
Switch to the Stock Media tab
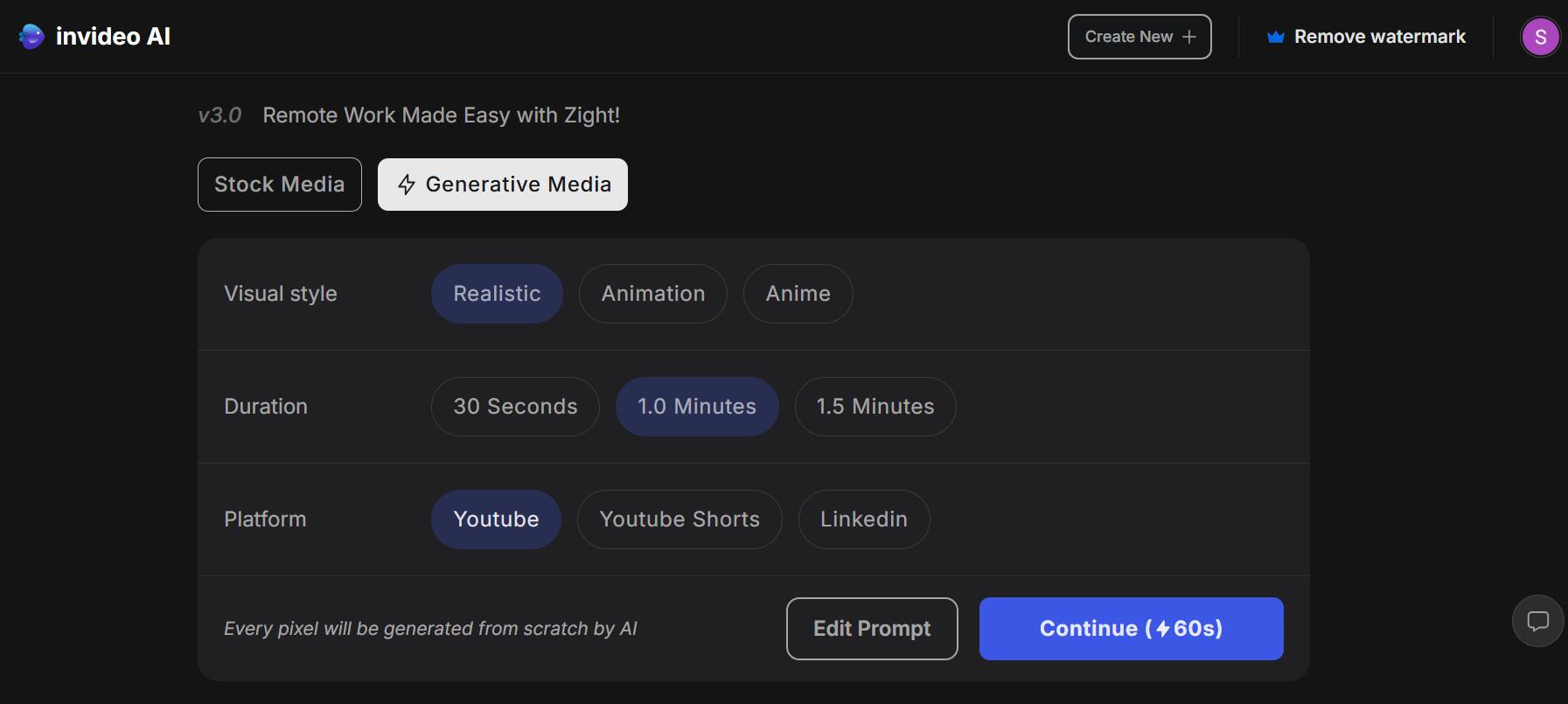coord(280,185)
